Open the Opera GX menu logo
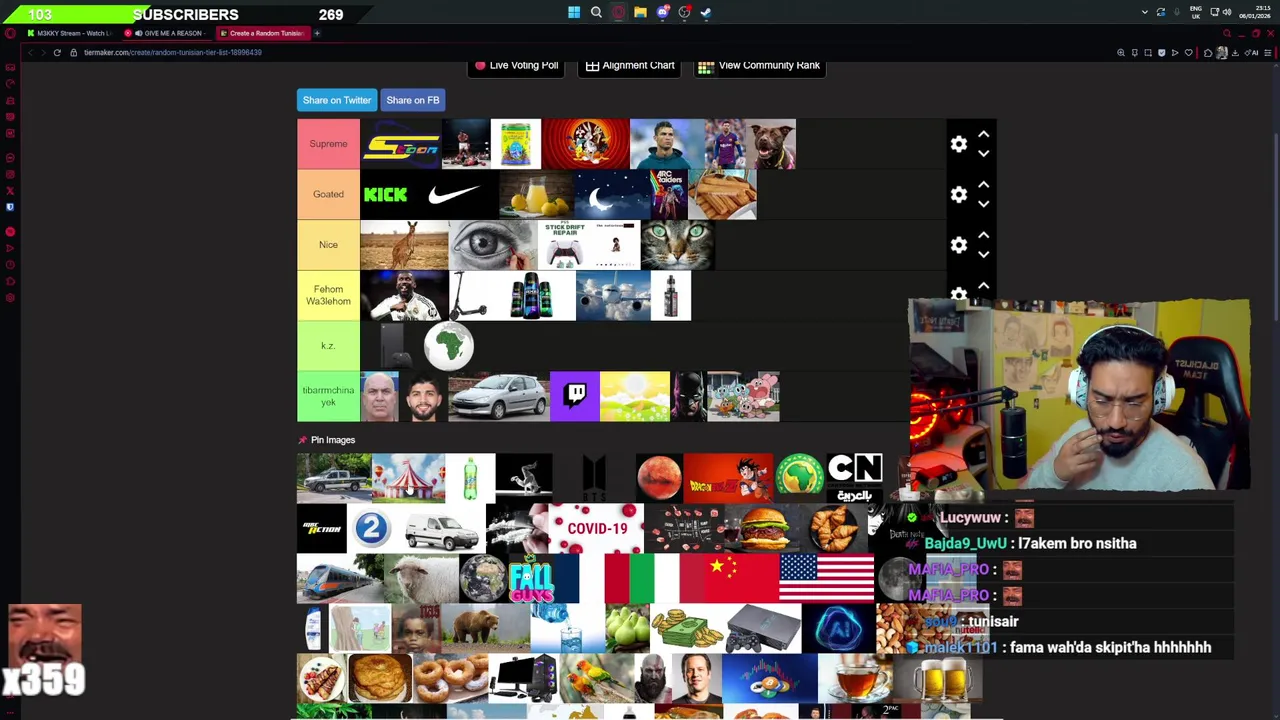Screen dimensions: 1280x720 [x=10, y=33]
